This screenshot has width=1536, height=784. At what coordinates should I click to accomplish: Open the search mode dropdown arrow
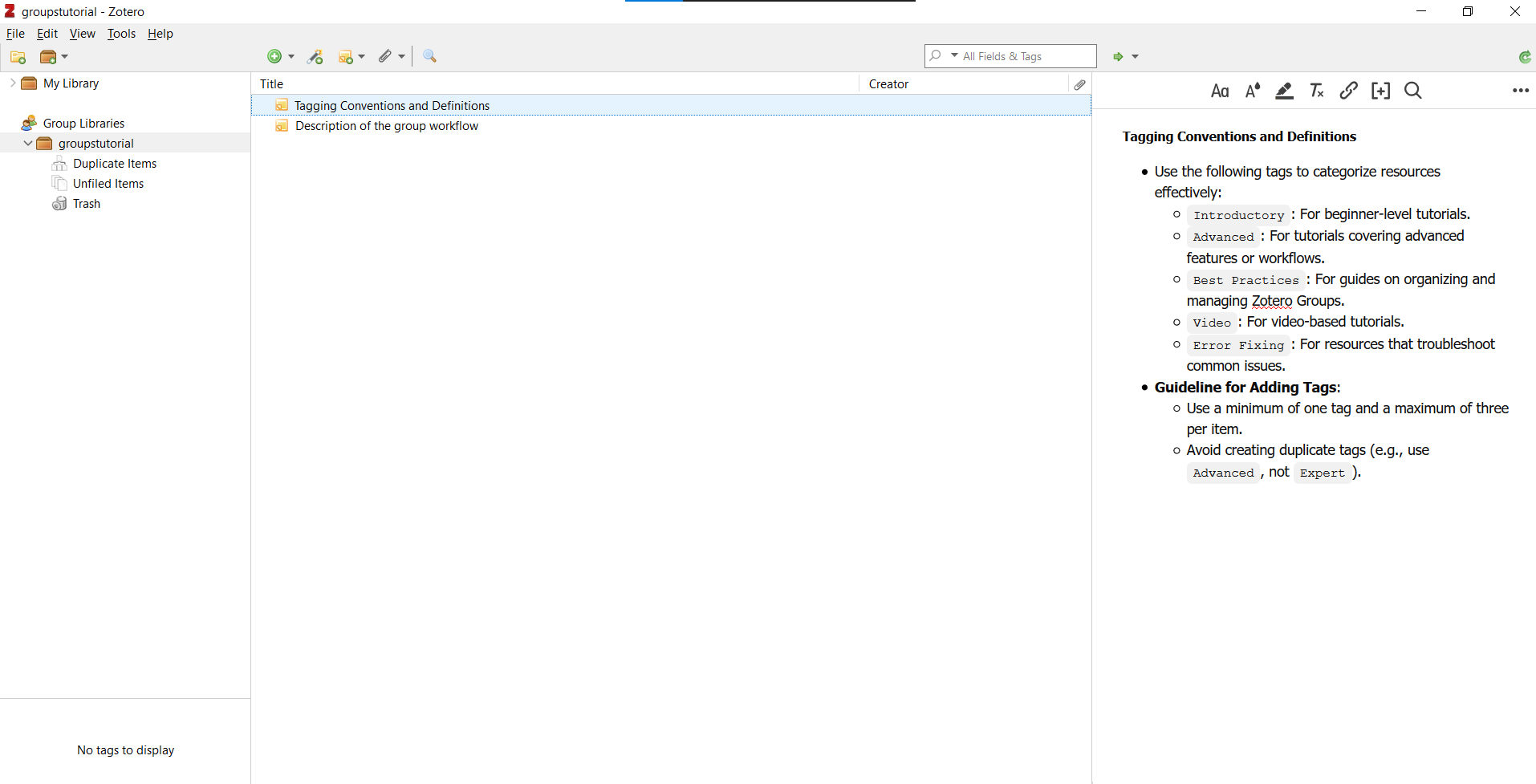coord(954,55)
